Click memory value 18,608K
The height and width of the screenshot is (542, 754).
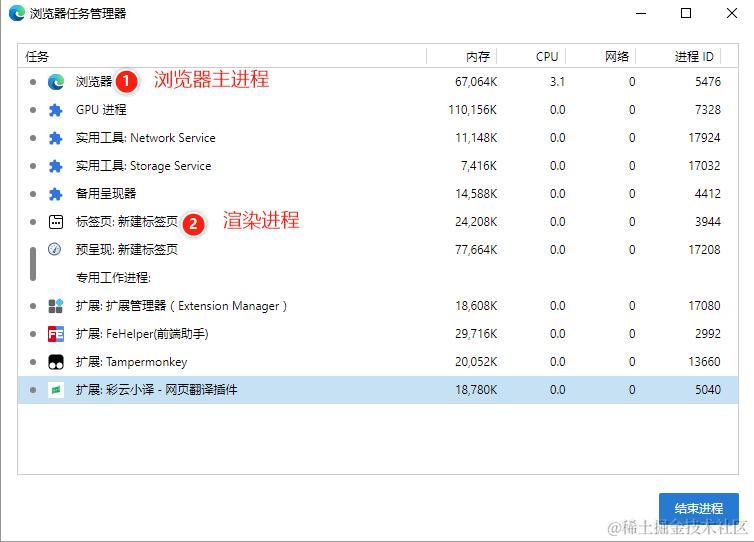coord(476,305)
